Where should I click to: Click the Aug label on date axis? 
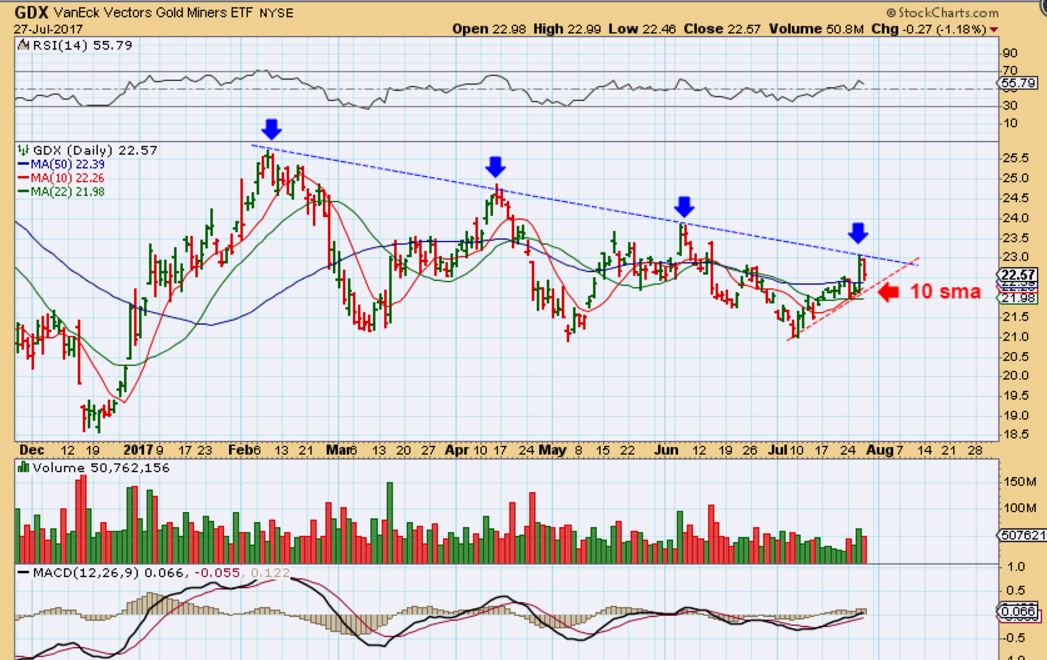click(x=879, y=450)
